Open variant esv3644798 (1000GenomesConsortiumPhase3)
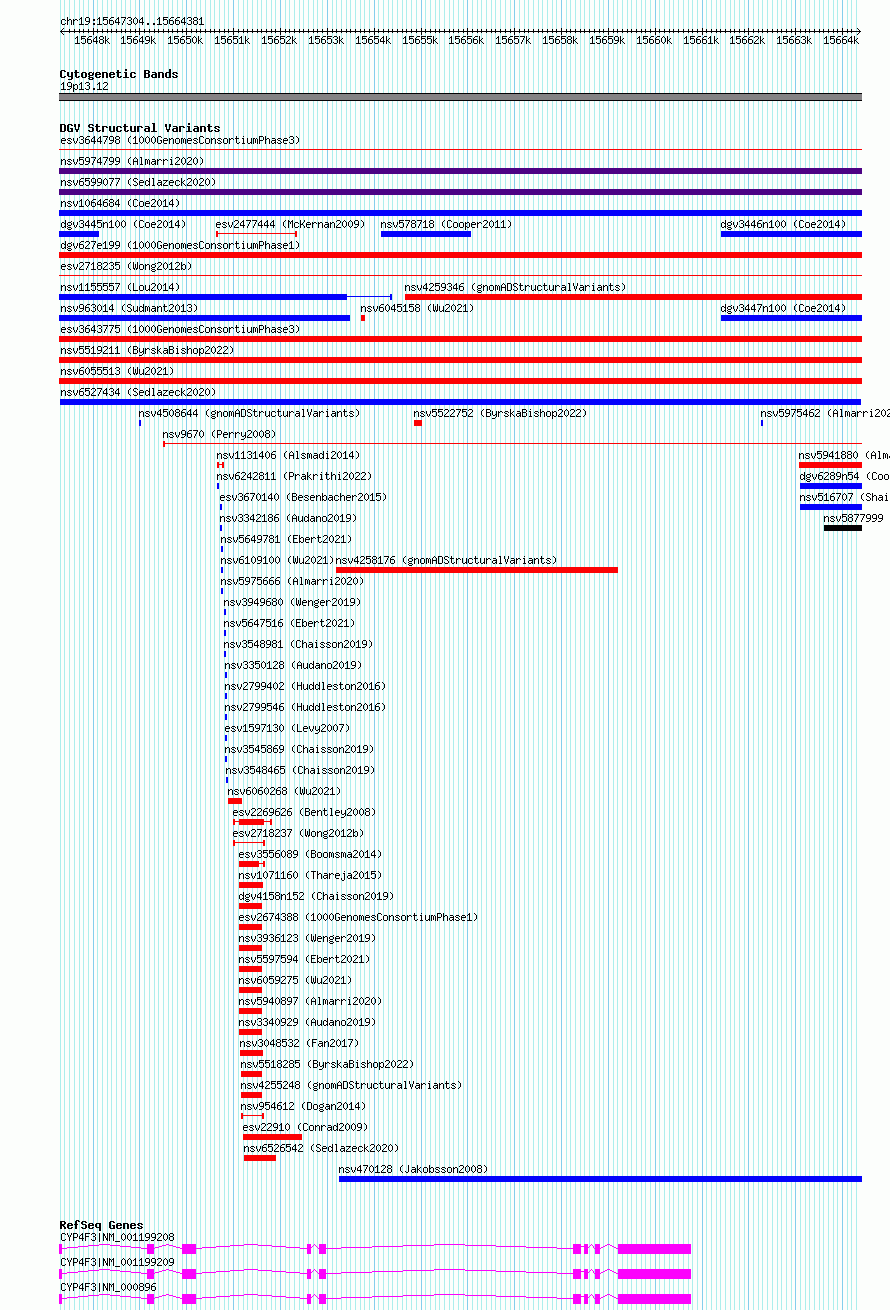The image size is (890, 1310). (x=180, y=140)
